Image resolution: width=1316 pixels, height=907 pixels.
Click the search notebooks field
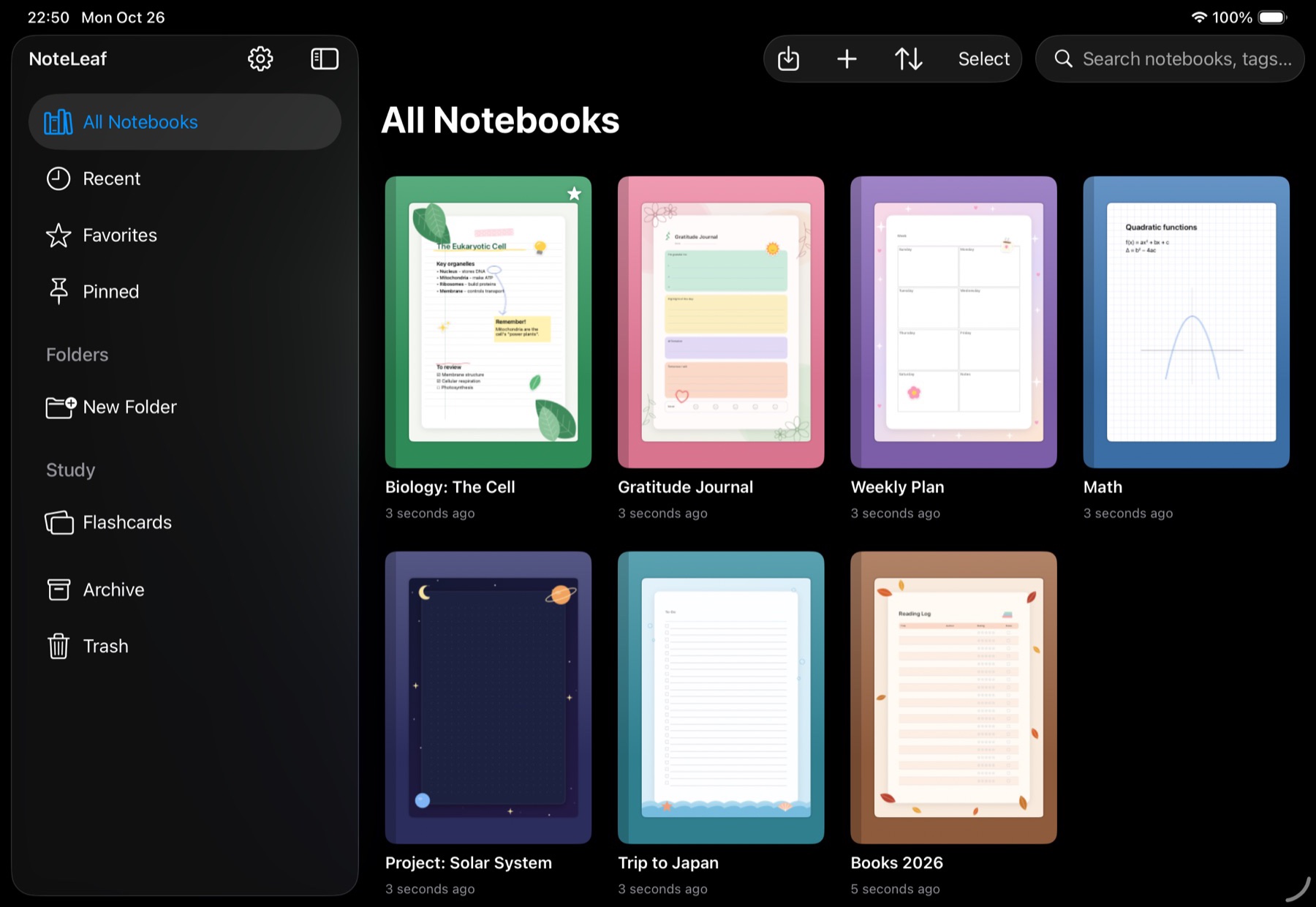[x=1170, y=59]
